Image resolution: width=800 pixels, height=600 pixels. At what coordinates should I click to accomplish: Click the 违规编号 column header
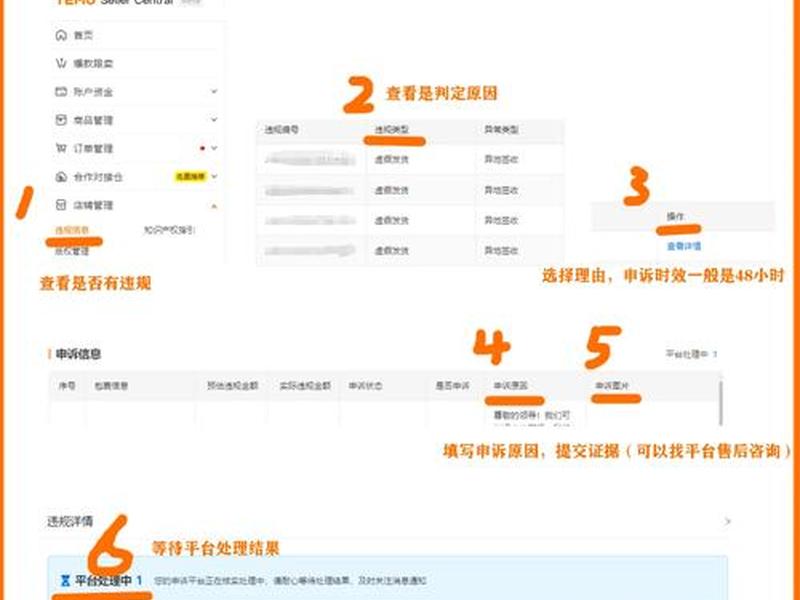pos(282,130)
